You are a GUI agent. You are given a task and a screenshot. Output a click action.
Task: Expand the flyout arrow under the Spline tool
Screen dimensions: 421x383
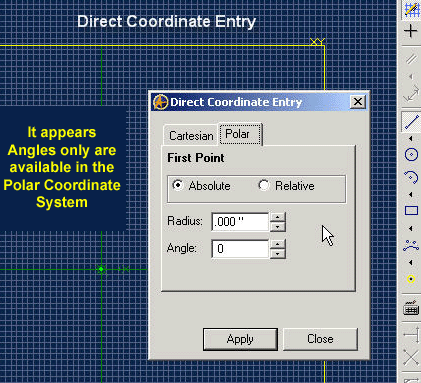[411, 263]
